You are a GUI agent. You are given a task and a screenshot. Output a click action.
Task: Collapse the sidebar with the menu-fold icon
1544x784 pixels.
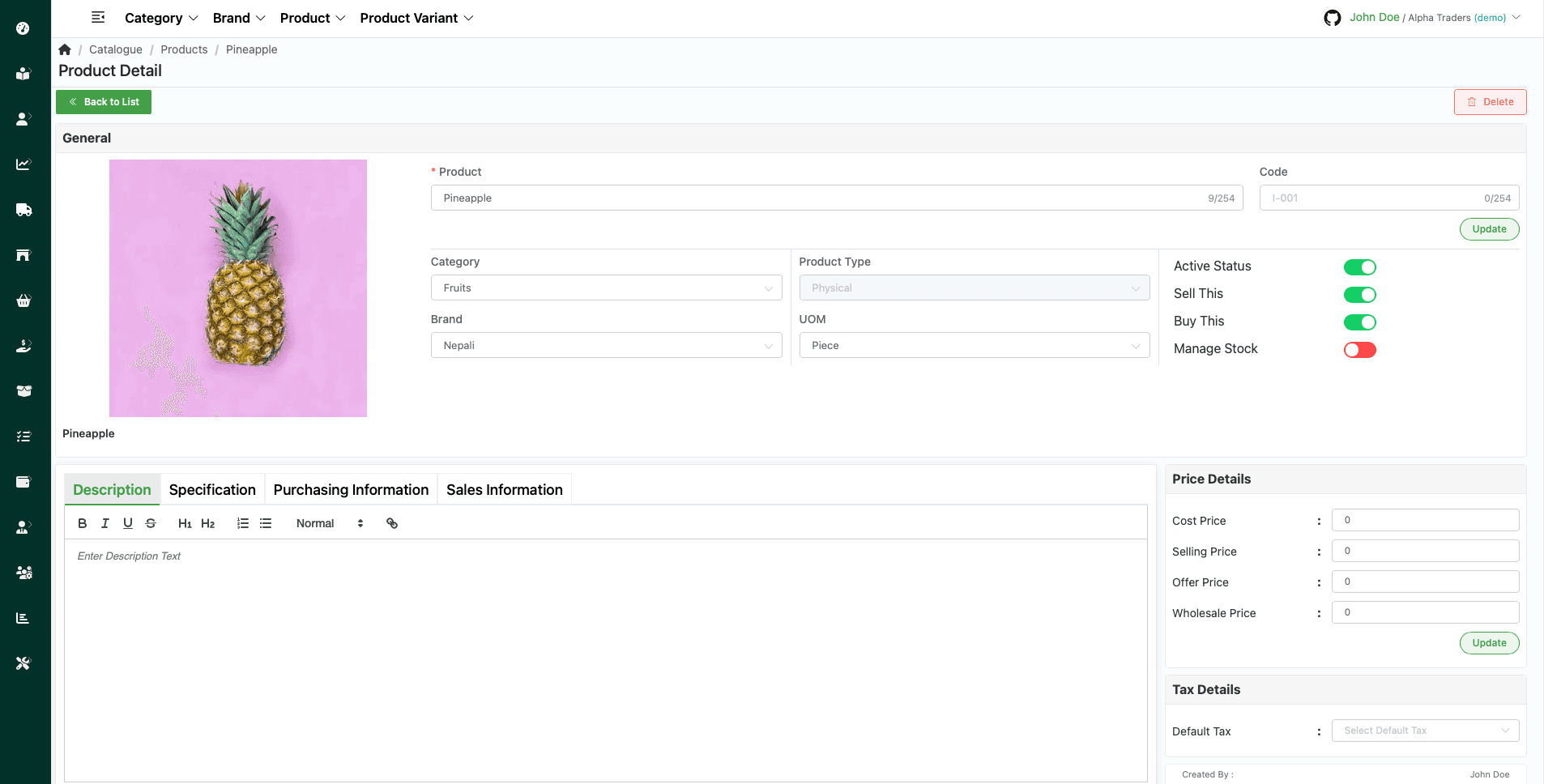(98, 18)
